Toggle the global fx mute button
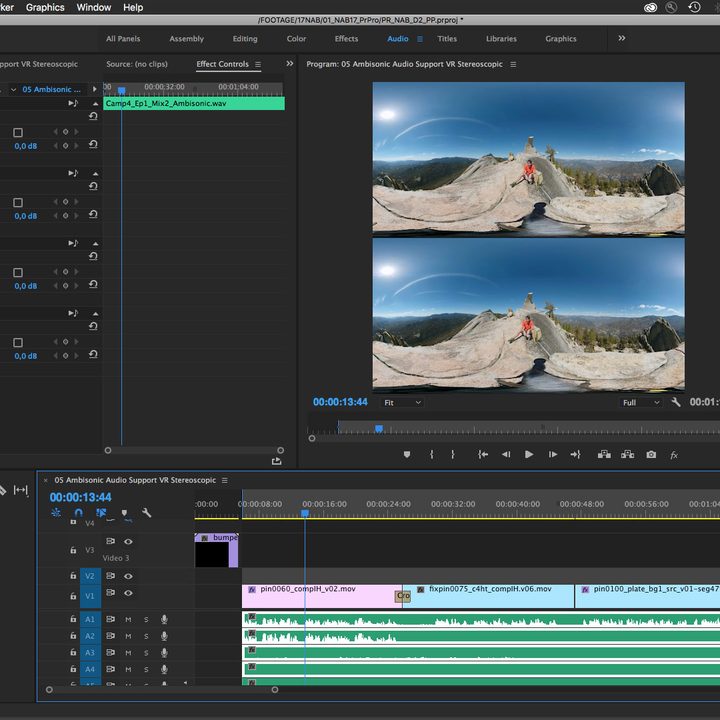This screenshot has width=720, height=720. (674, 455)
